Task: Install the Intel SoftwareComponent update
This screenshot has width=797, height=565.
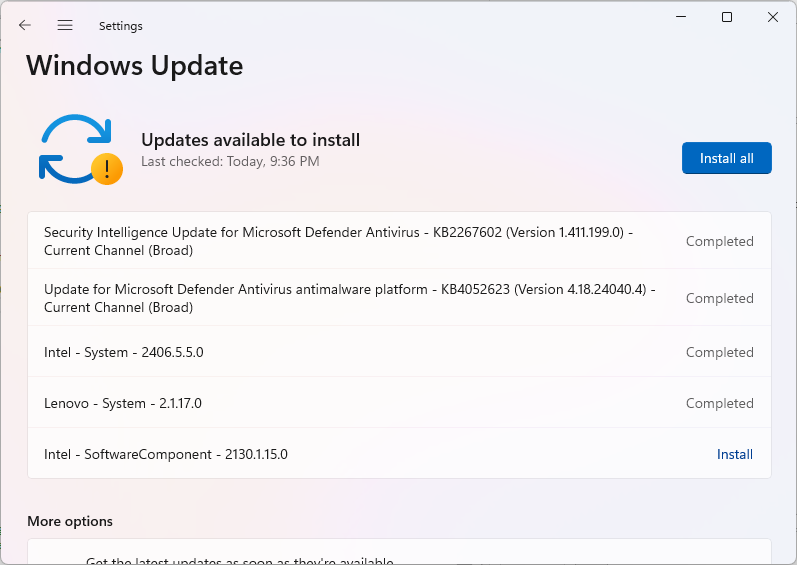Action: 734,454
